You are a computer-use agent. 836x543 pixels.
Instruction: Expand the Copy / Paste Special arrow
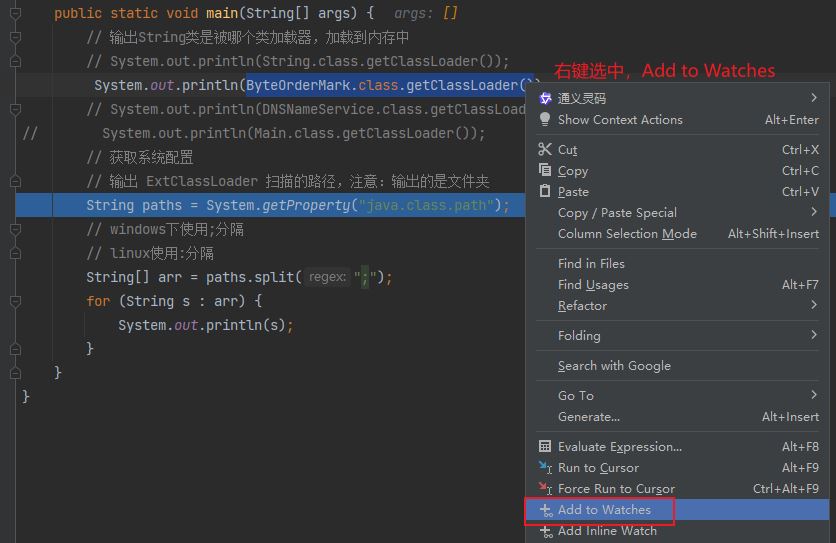tap(814, 212)
